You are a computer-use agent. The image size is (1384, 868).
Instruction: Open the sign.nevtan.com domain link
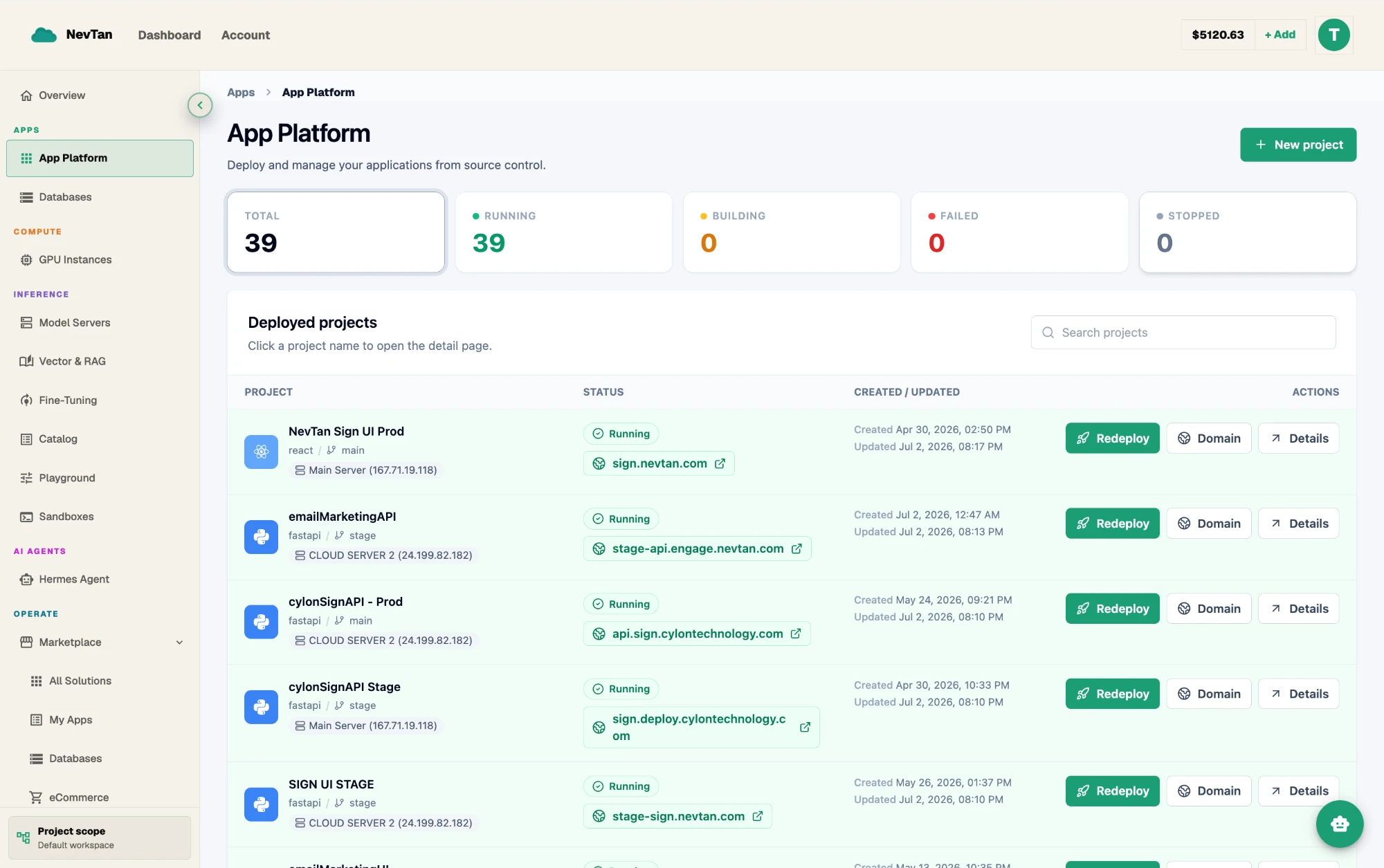tap(659, 463)
